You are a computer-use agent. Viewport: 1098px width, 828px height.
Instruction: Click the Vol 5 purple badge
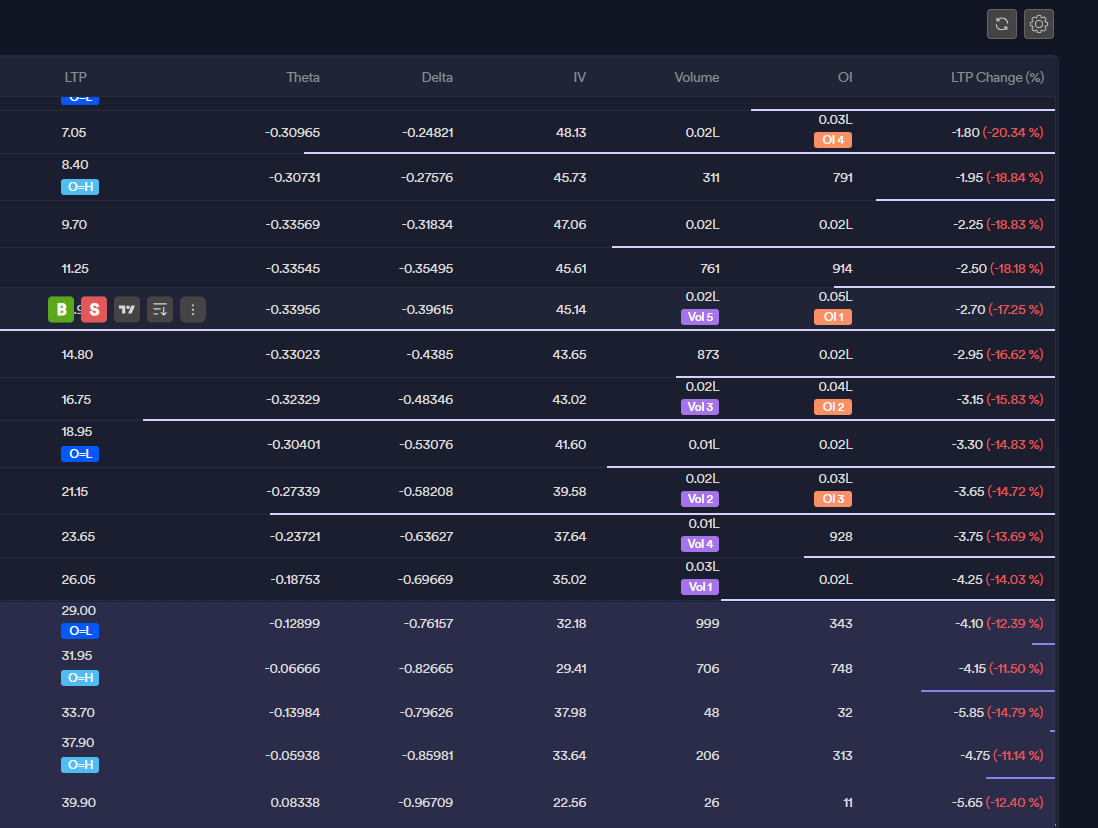coord(698,317)
